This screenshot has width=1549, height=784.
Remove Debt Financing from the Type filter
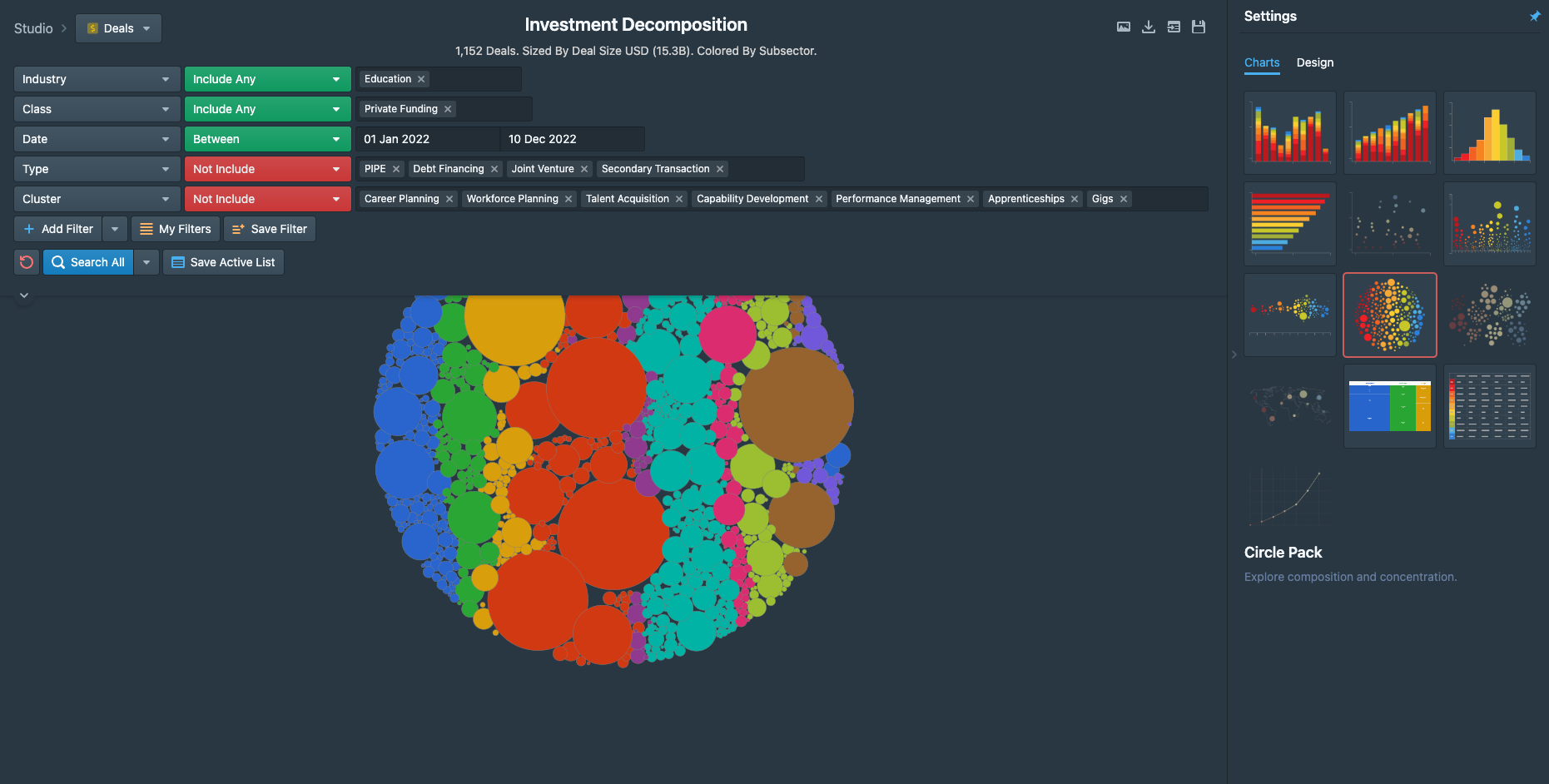click(494, 168)
